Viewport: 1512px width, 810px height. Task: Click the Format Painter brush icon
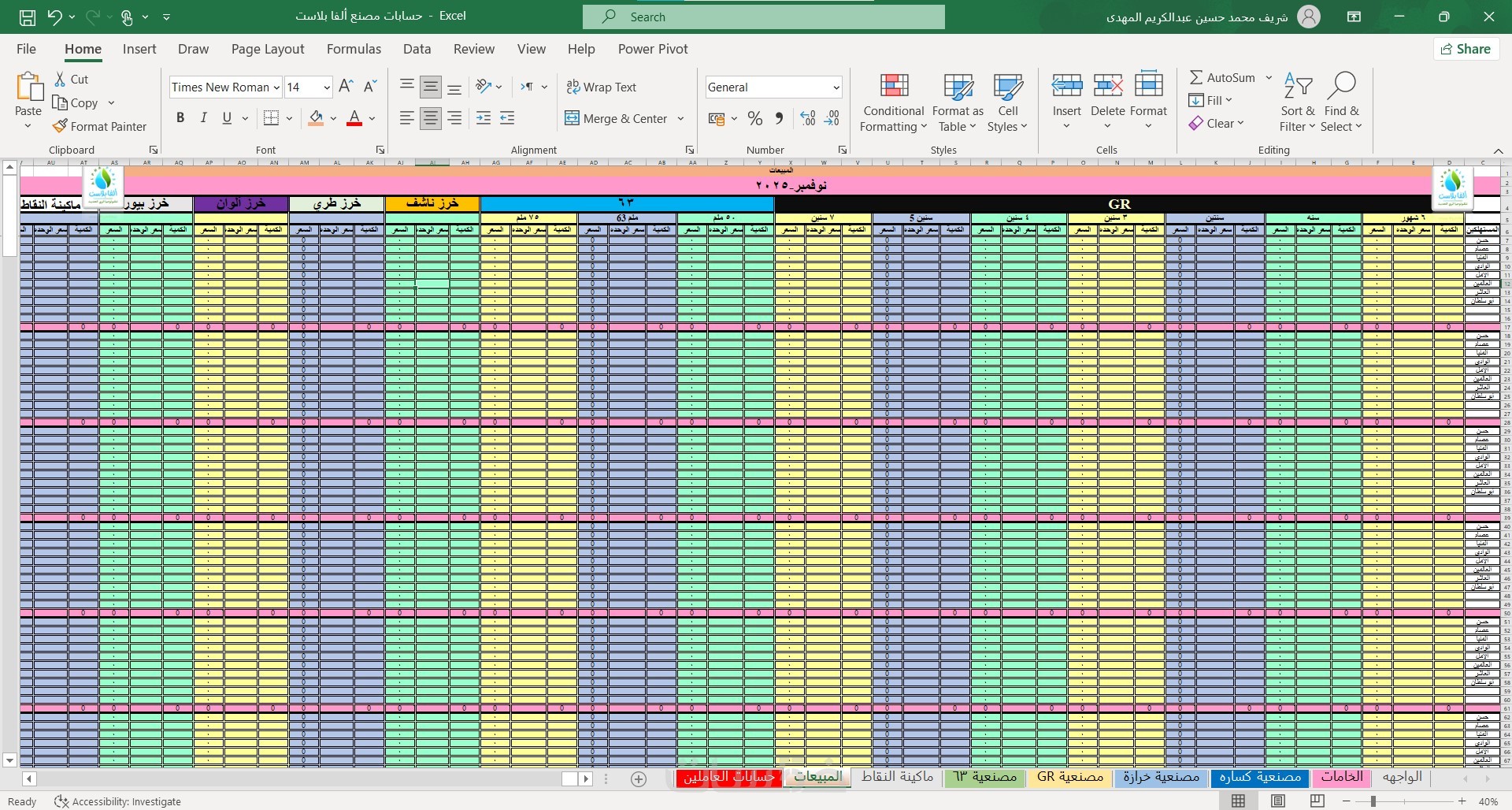point(60,126)
